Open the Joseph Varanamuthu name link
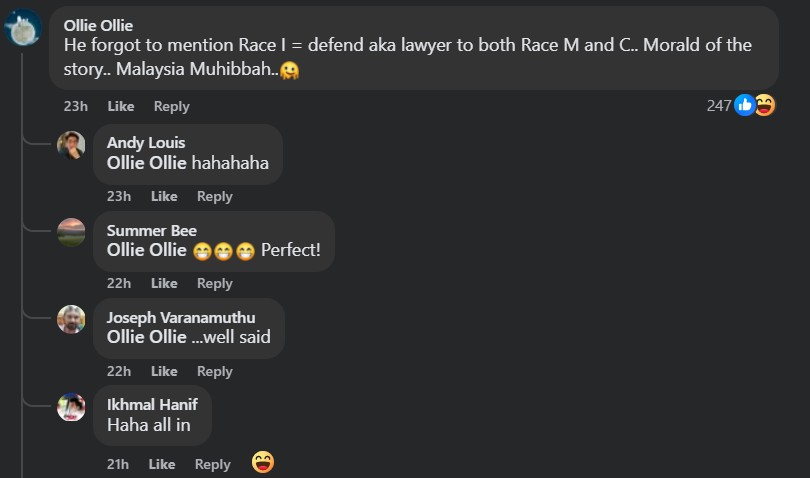Screen dimensions: 810x478 [181, 317]
